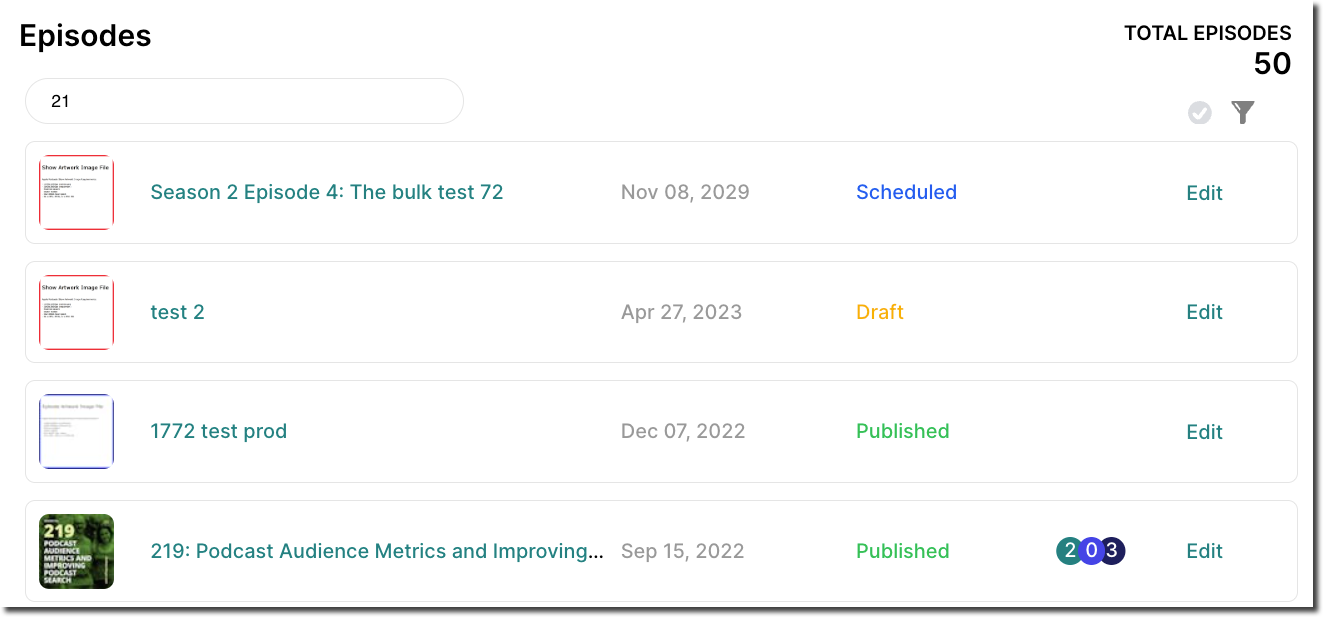Edit the 1772 test prod episode

(x=1204, y=432)
